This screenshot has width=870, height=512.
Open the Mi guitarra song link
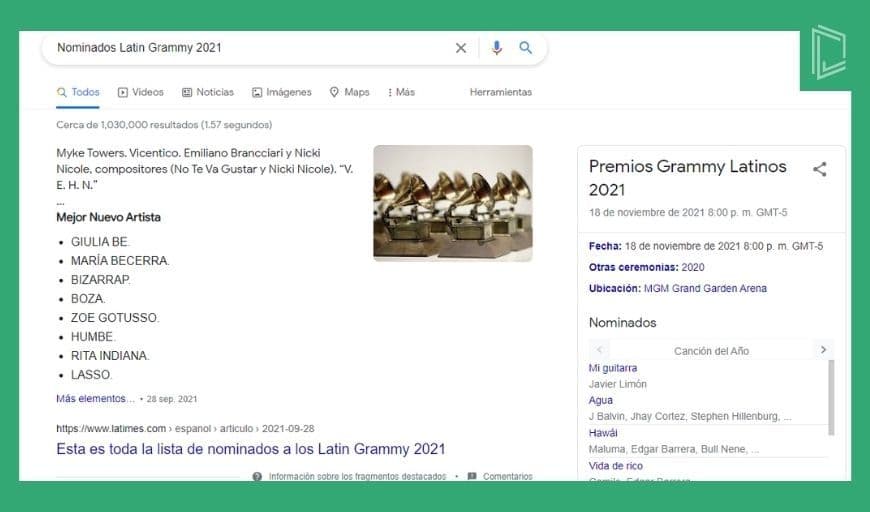tap(613, 368)
